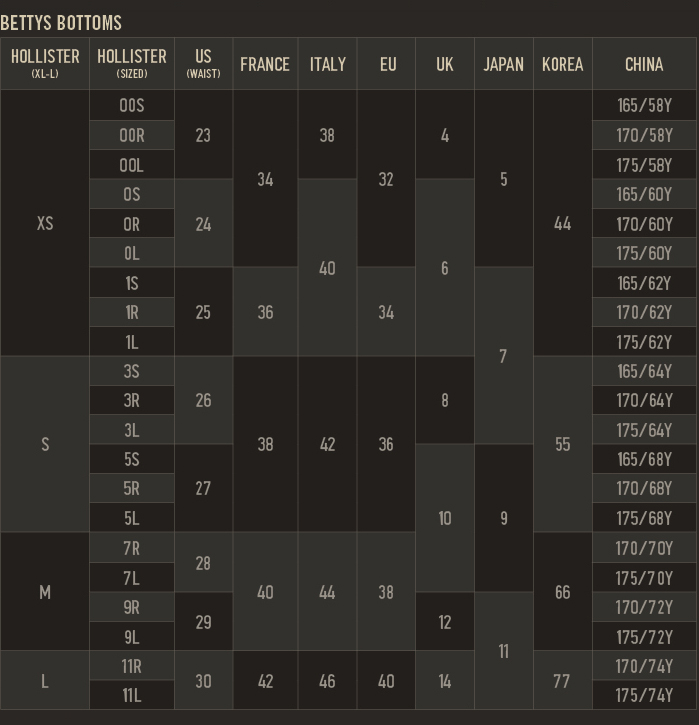699x725 pixels.
Task: Select the UK 12 cell
Action: click(x=445, y=621)
